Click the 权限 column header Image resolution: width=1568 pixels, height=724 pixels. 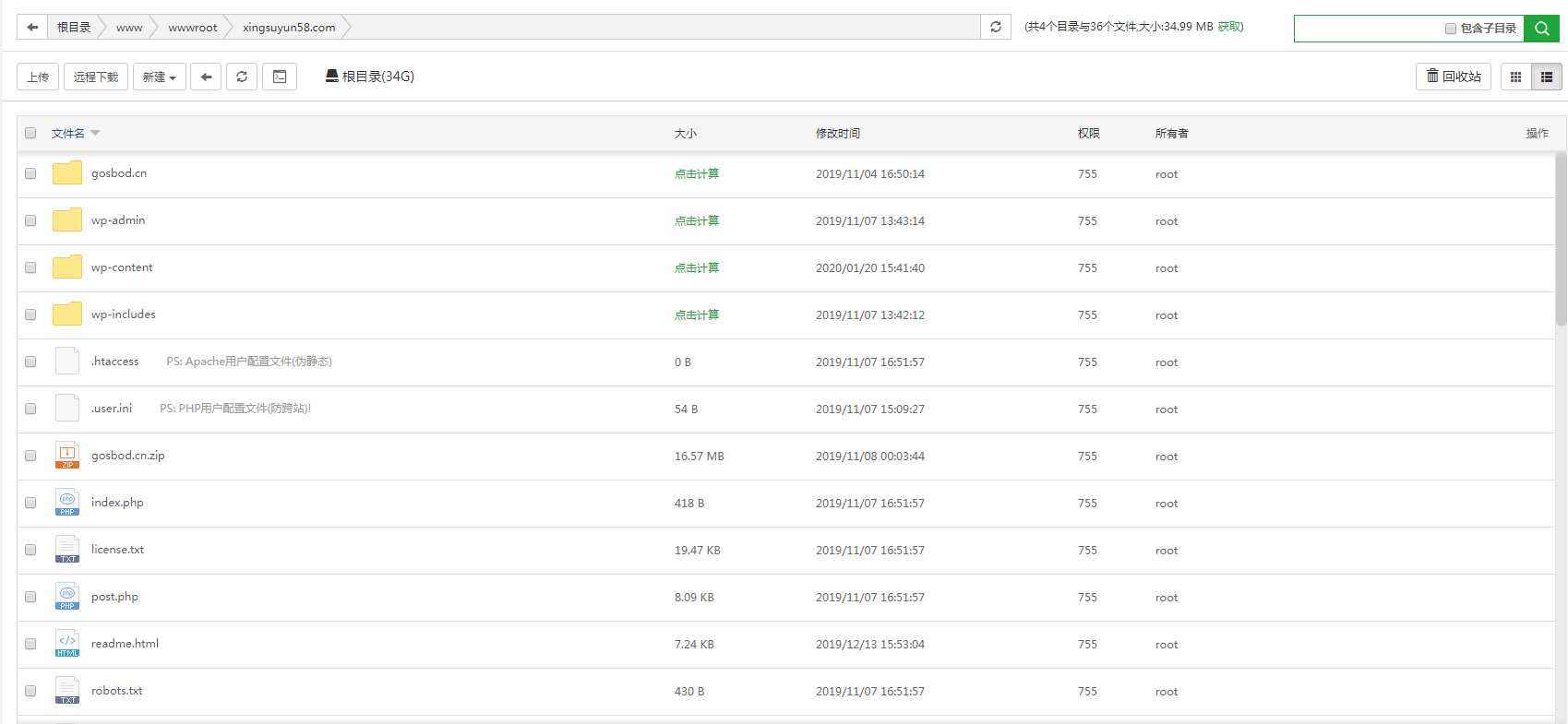point(1089,133)
